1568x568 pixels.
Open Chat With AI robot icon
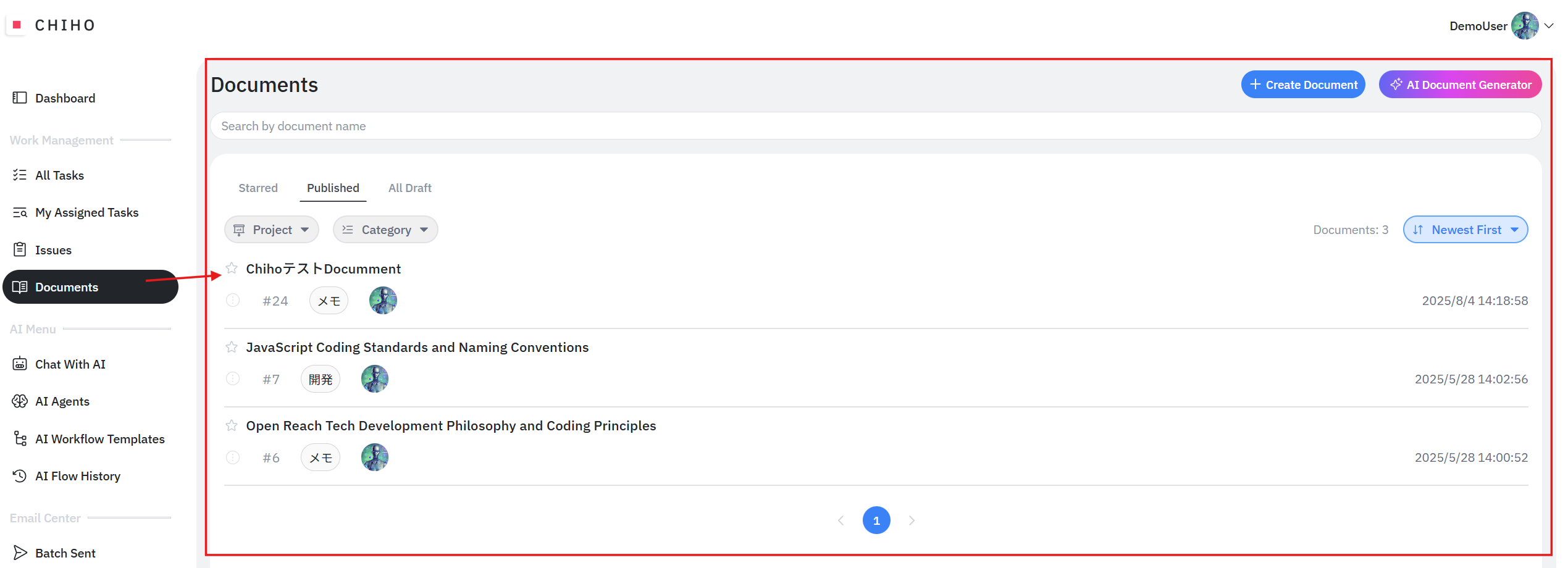20,364
